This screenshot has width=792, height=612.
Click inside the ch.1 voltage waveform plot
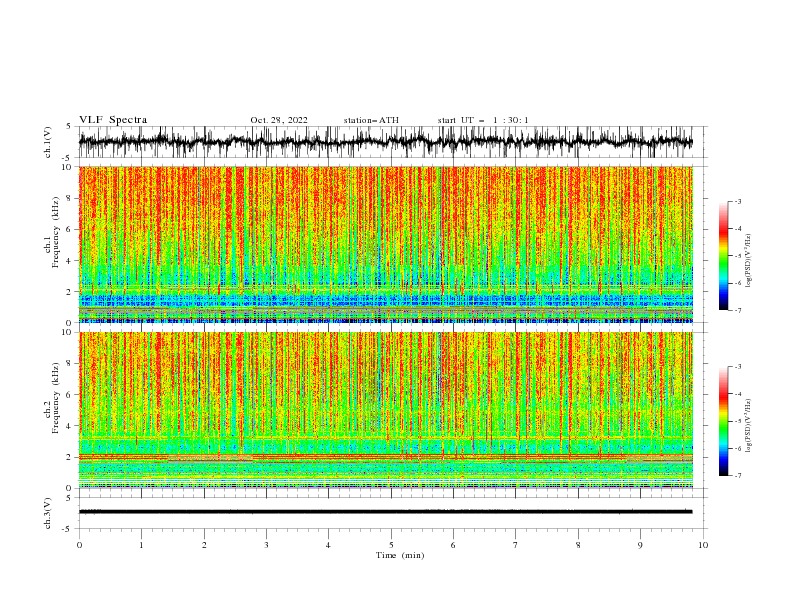(385, 142)
